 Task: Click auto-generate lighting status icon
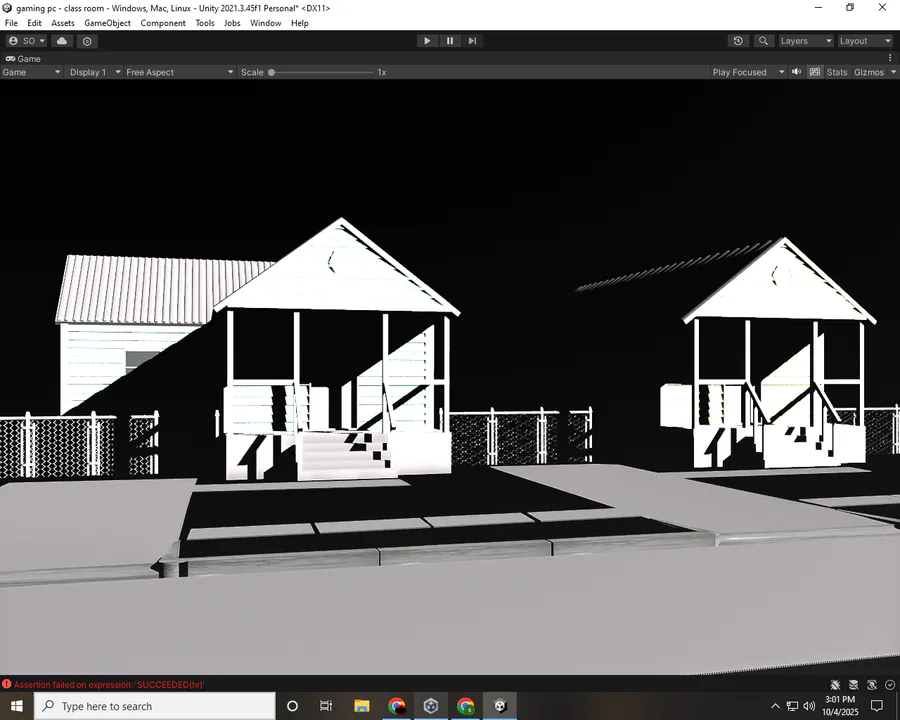(x=872, y=684)
